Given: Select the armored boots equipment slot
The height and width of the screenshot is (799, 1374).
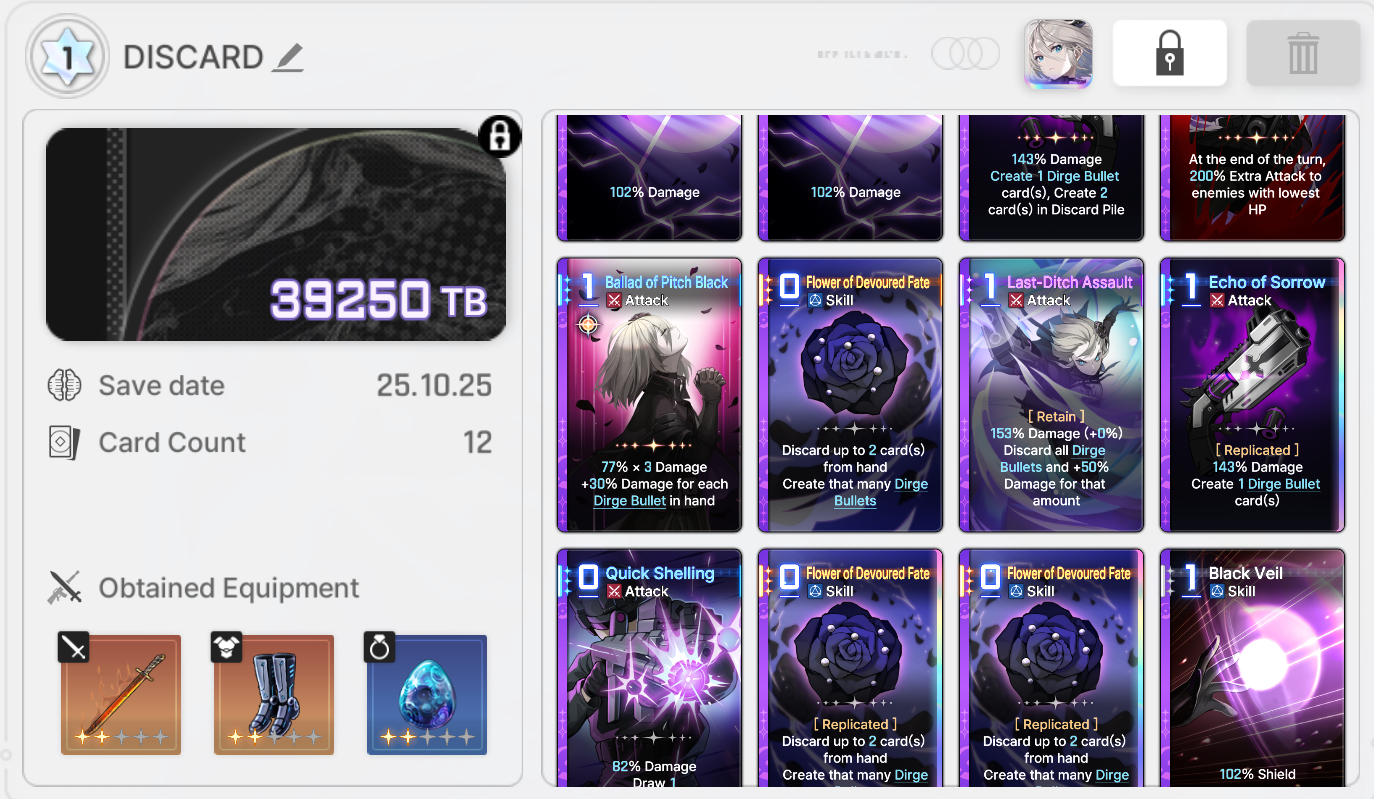Looking at the screenshot, I should point(274,694).
